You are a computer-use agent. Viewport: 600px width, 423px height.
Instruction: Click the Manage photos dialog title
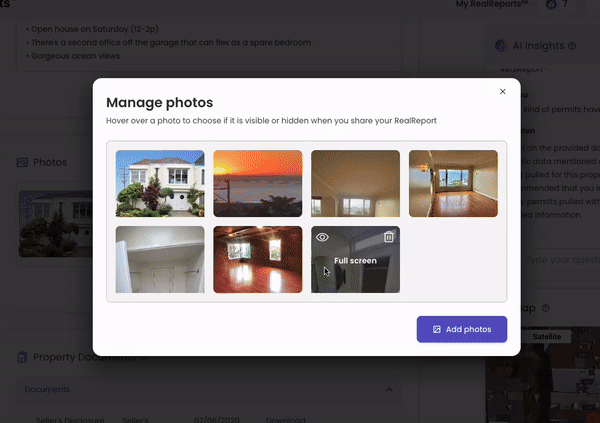pyautogui.click(x=160, y=103)
